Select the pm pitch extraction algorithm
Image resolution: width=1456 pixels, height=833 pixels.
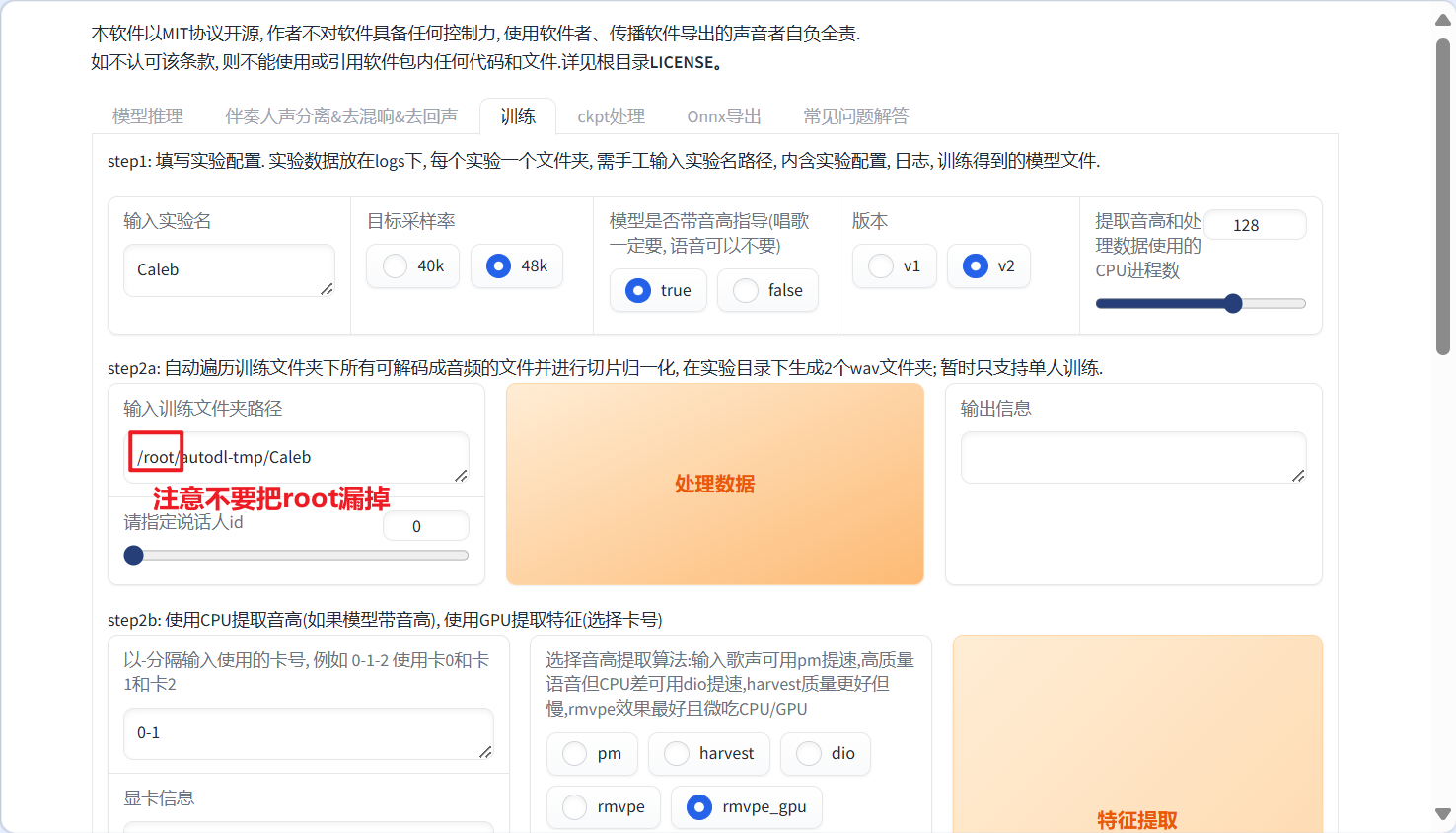[x=592, y=754]
